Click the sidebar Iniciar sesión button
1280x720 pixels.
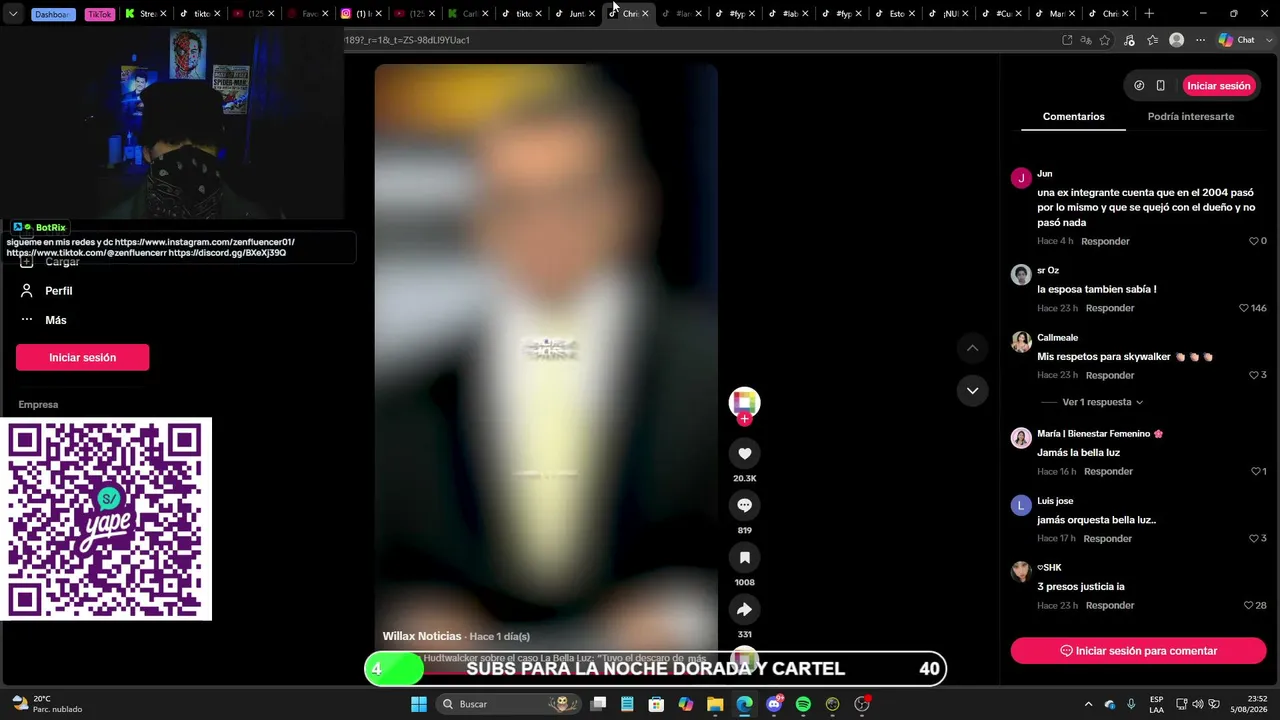[x=82, y=357]
